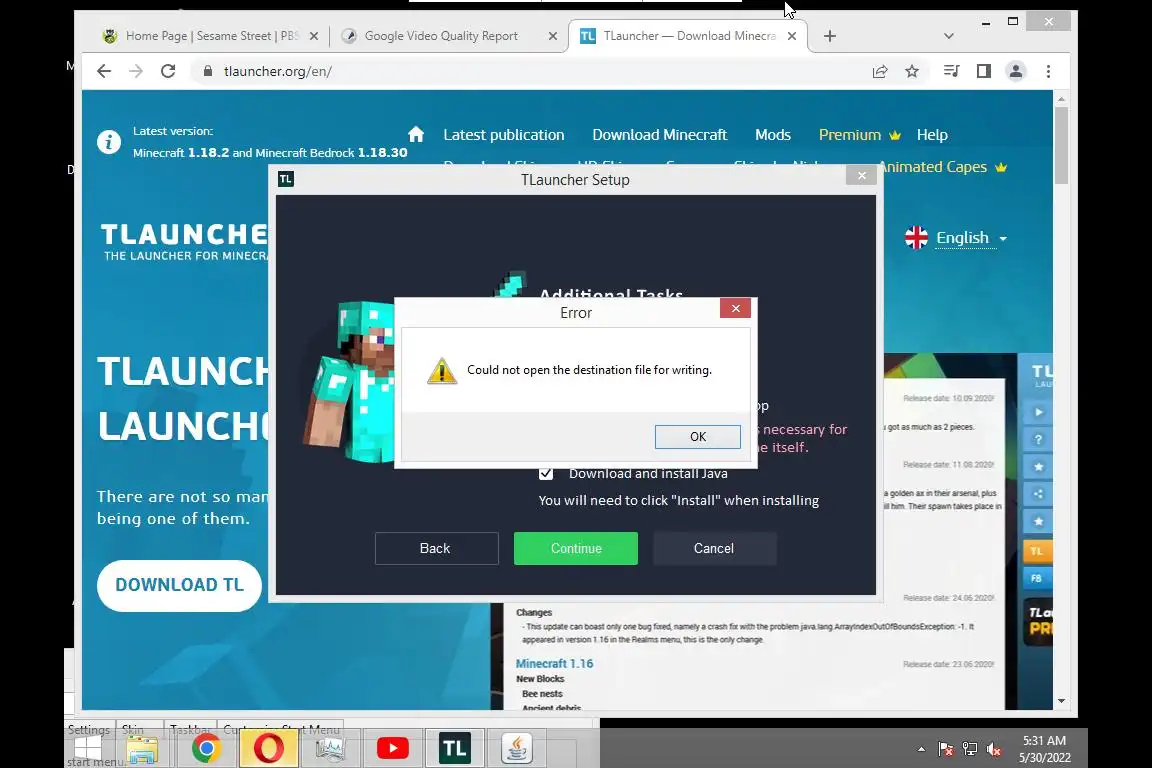The width and height of the screenshot is (1152, 768).
Task: Click the muted volume tray icon
Action: (x=993, y=749)
